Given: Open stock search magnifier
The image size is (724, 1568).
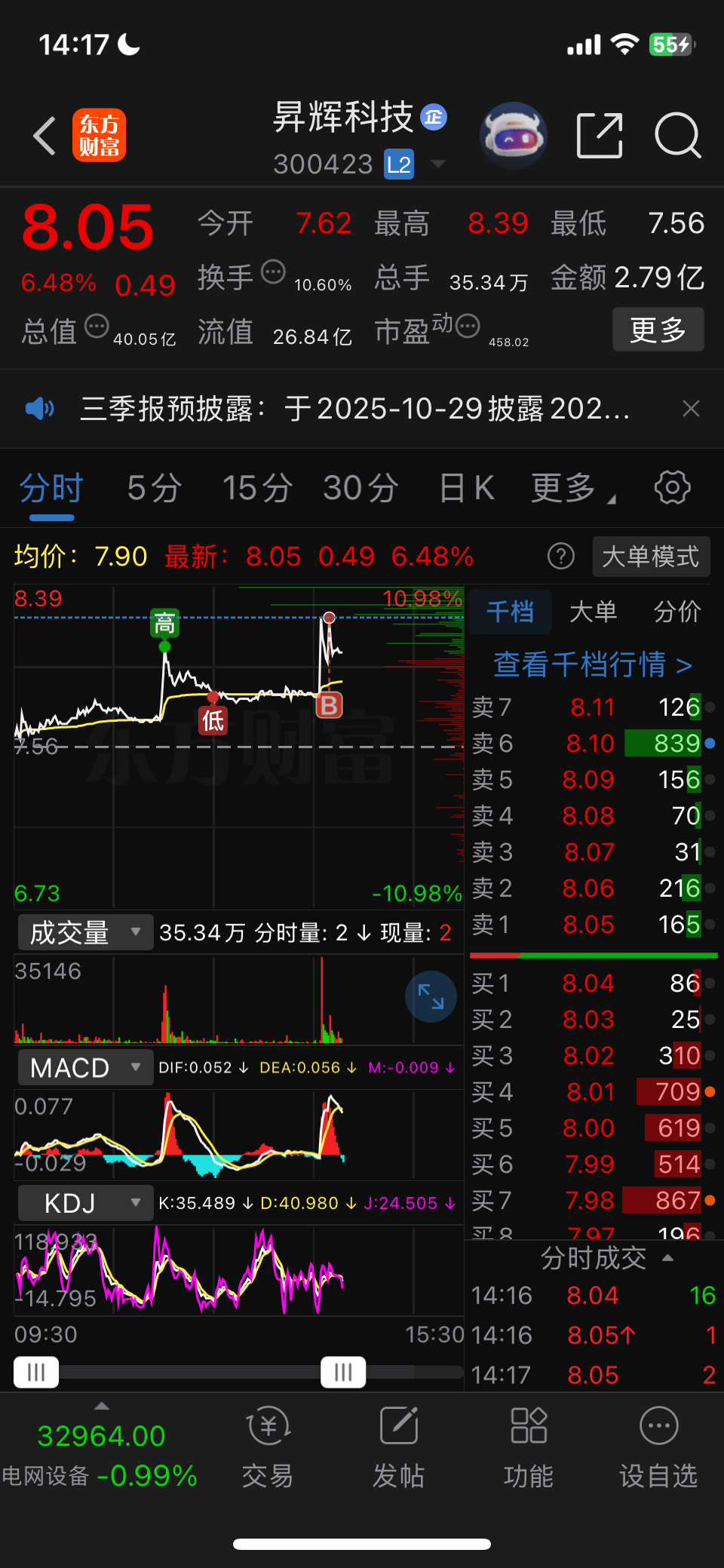Looking at the screenshot, I should (677, 136).
